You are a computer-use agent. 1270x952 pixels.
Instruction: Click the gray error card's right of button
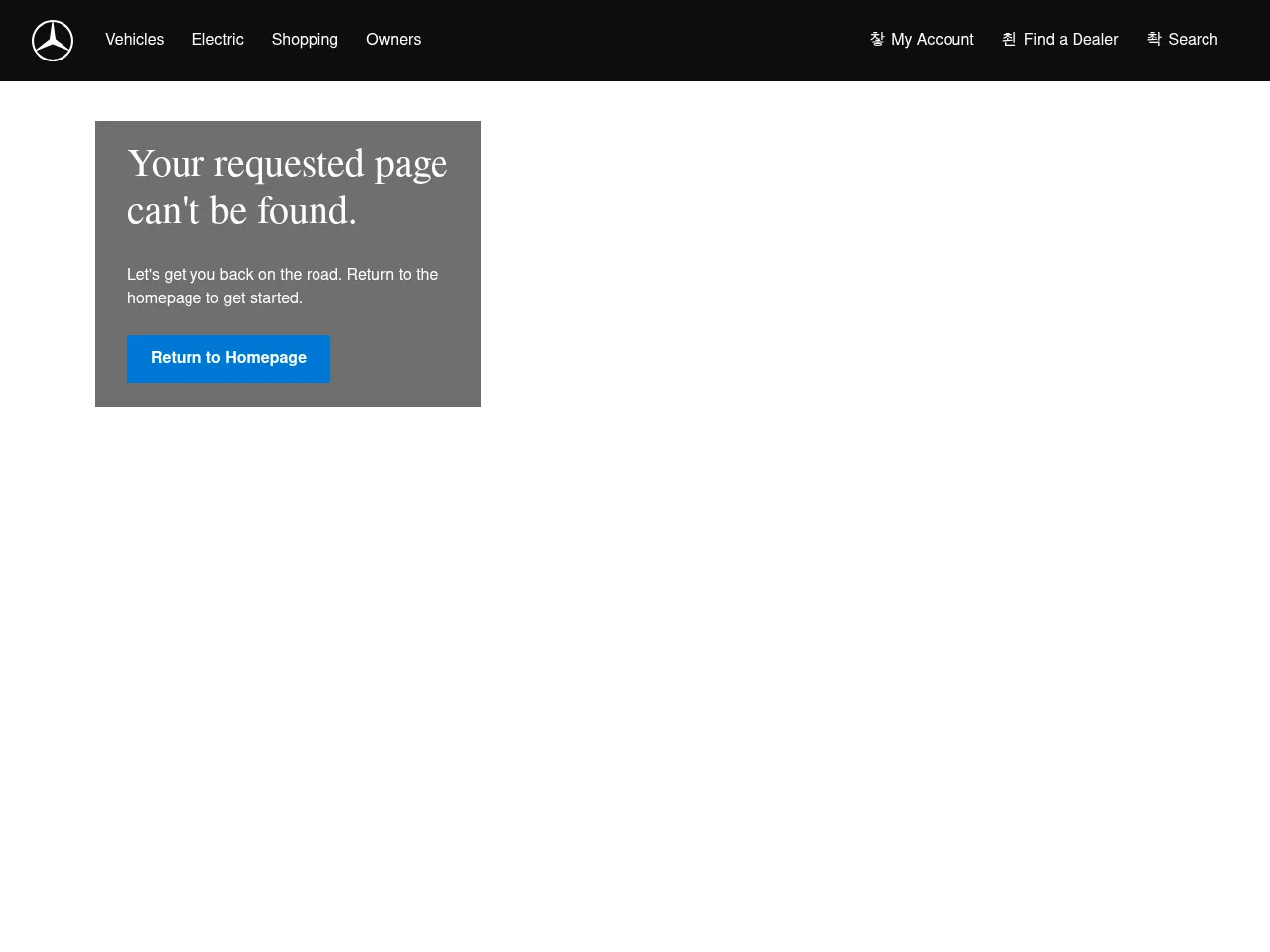(407, 359)
